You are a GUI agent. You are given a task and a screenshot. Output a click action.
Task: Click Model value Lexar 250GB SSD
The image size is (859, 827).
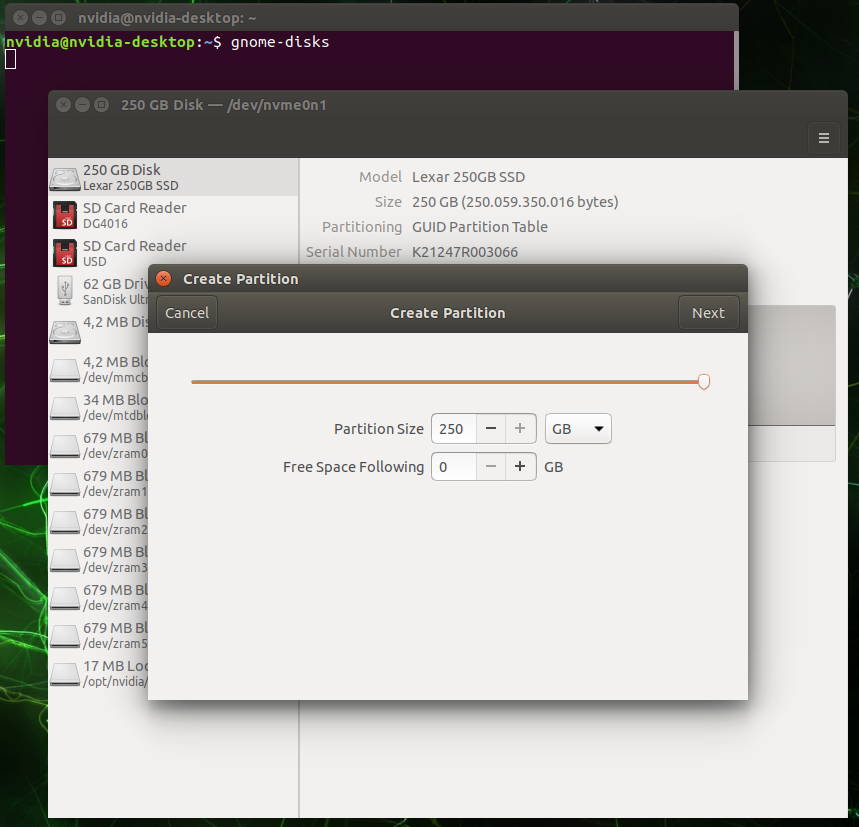(468, 177)
